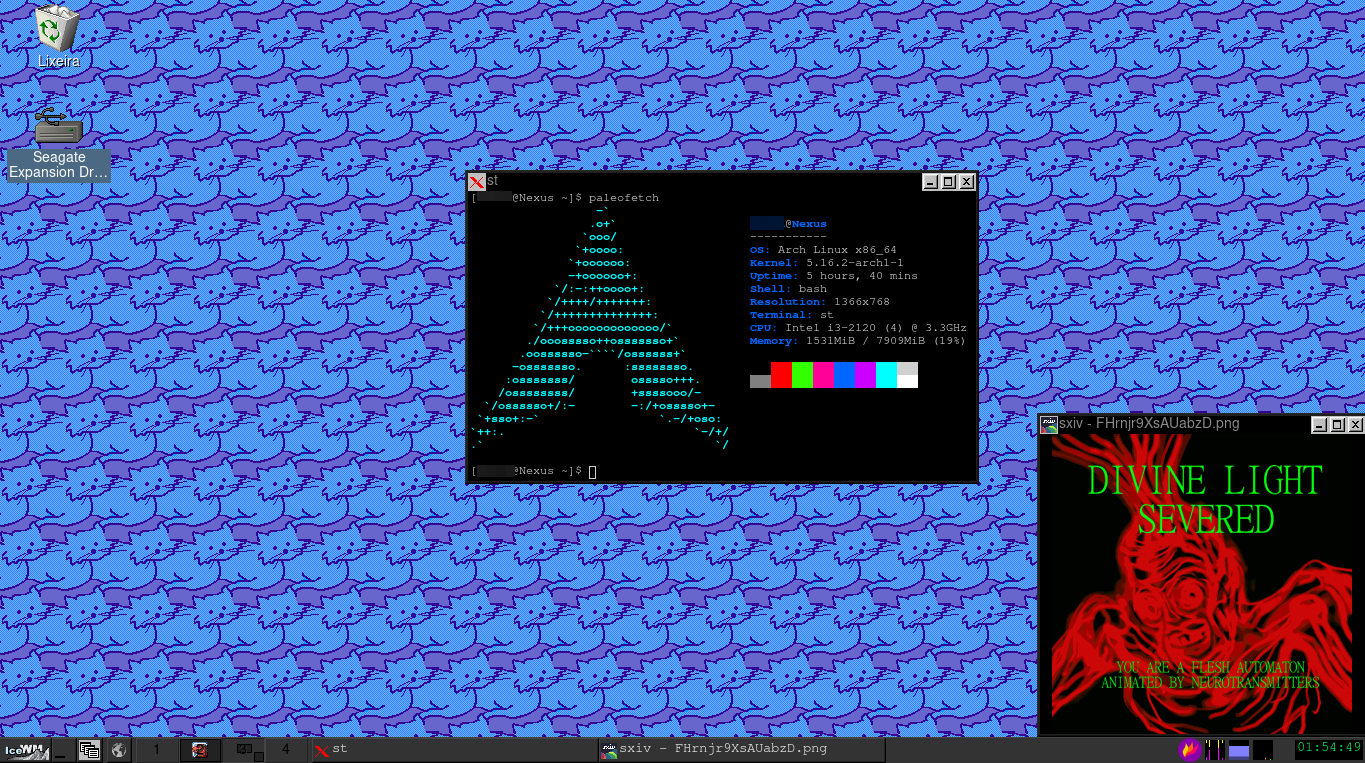1365x763 pixels.
Task: Click the show desktop taskbar icon
Action: [61, 750]
